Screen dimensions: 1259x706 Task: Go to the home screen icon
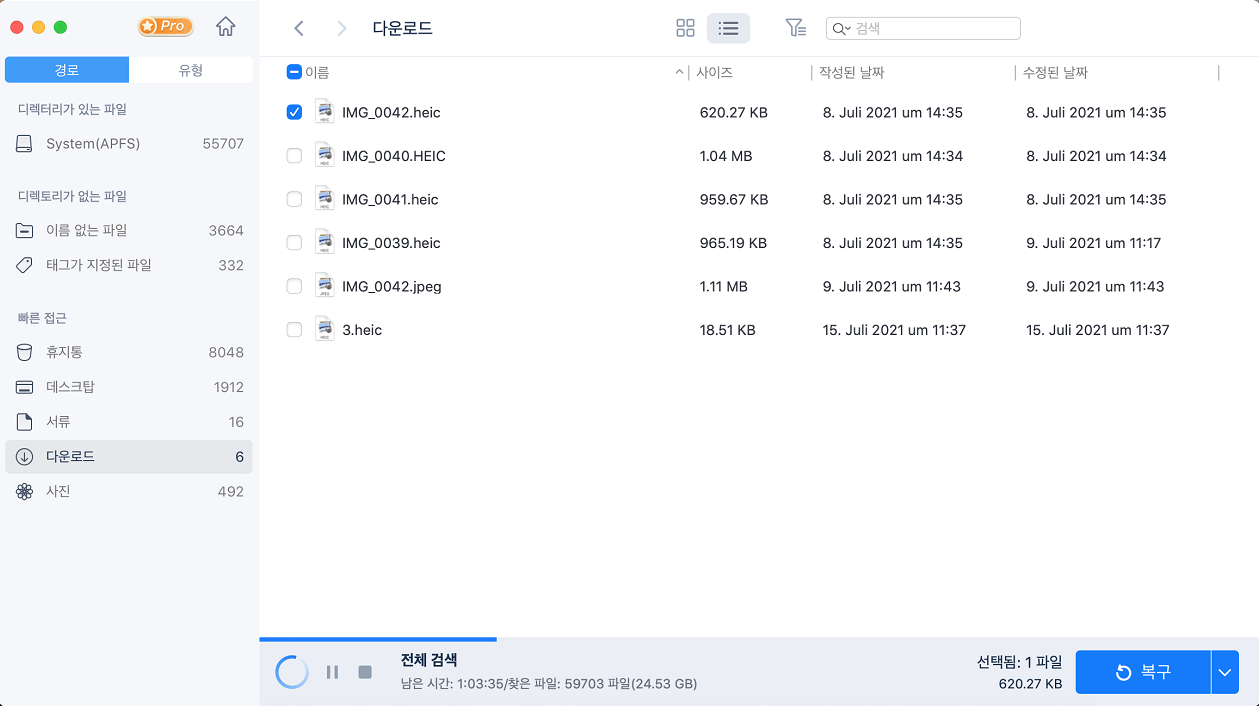coord(225,27)
